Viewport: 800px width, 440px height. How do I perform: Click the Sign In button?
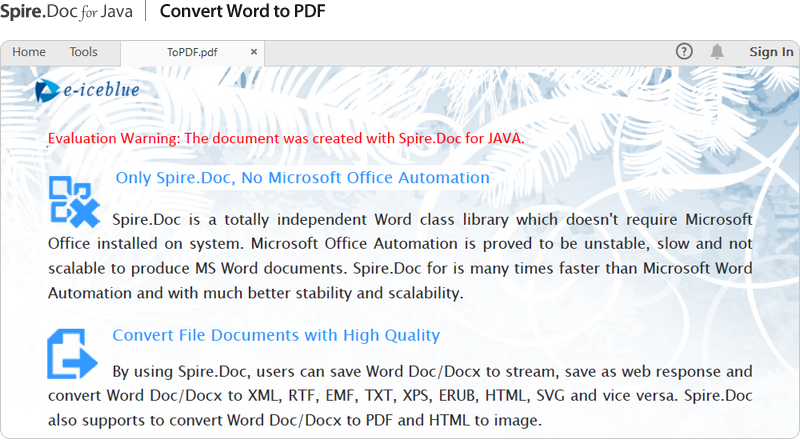point(771,52)
